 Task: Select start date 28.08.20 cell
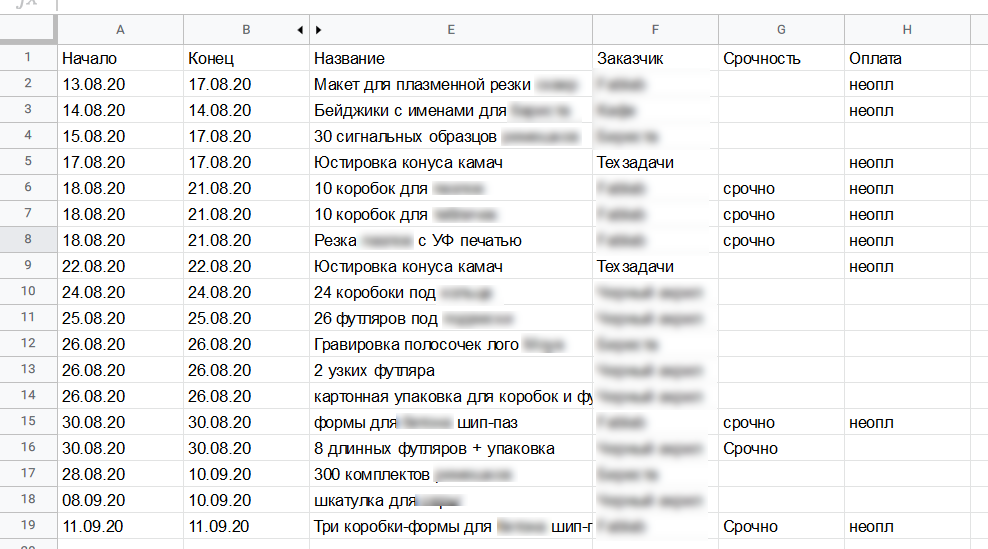click(120, 473)
